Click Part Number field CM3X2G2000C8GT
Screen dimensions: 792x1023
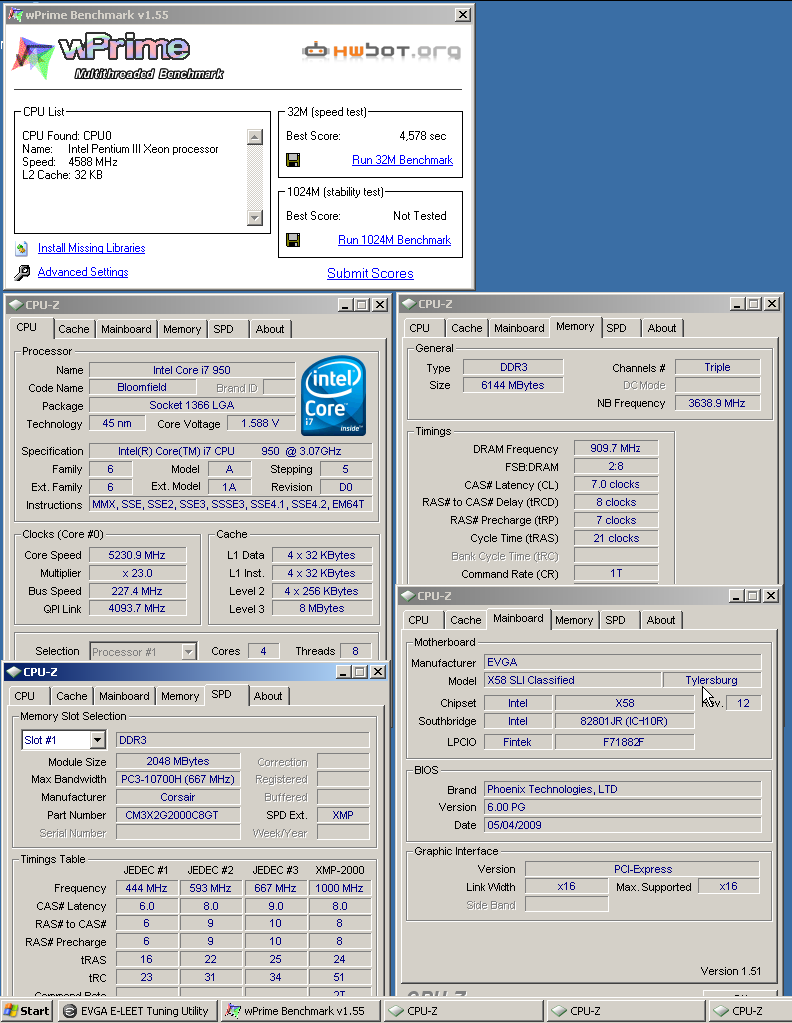coord(178,815)
